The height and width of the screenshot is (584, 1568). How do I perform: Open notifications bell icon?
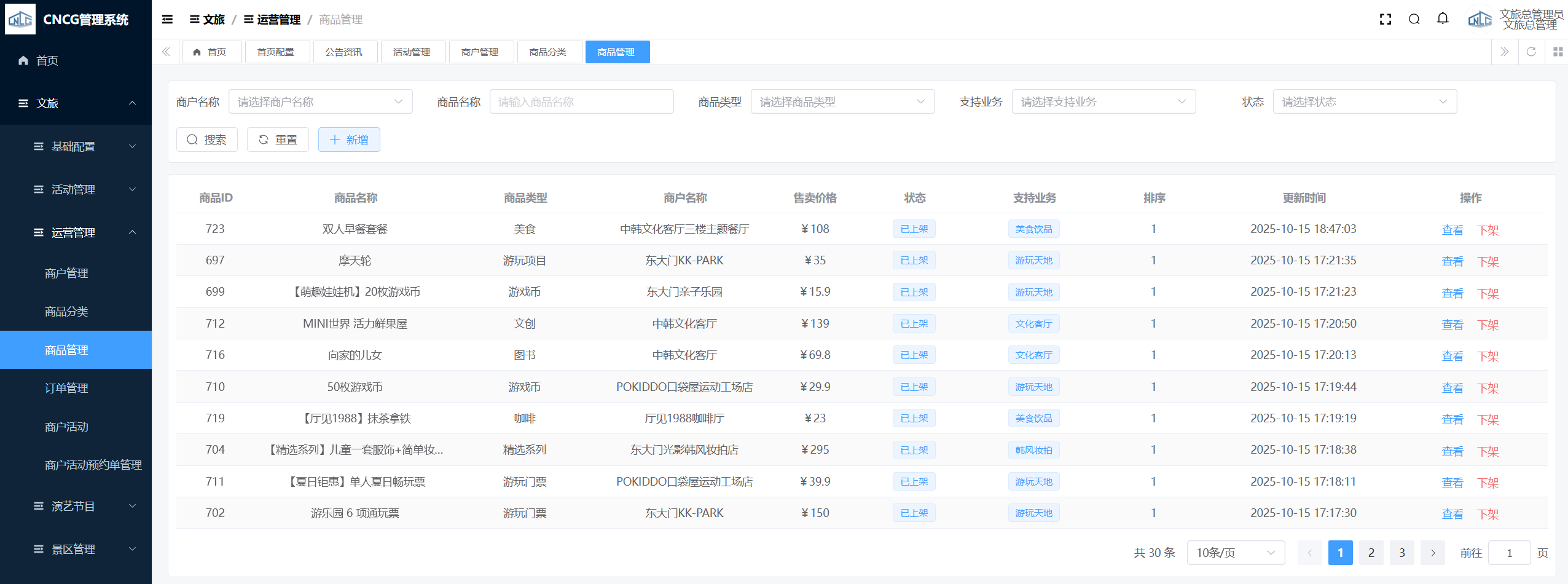click(x=1443, y=19)
